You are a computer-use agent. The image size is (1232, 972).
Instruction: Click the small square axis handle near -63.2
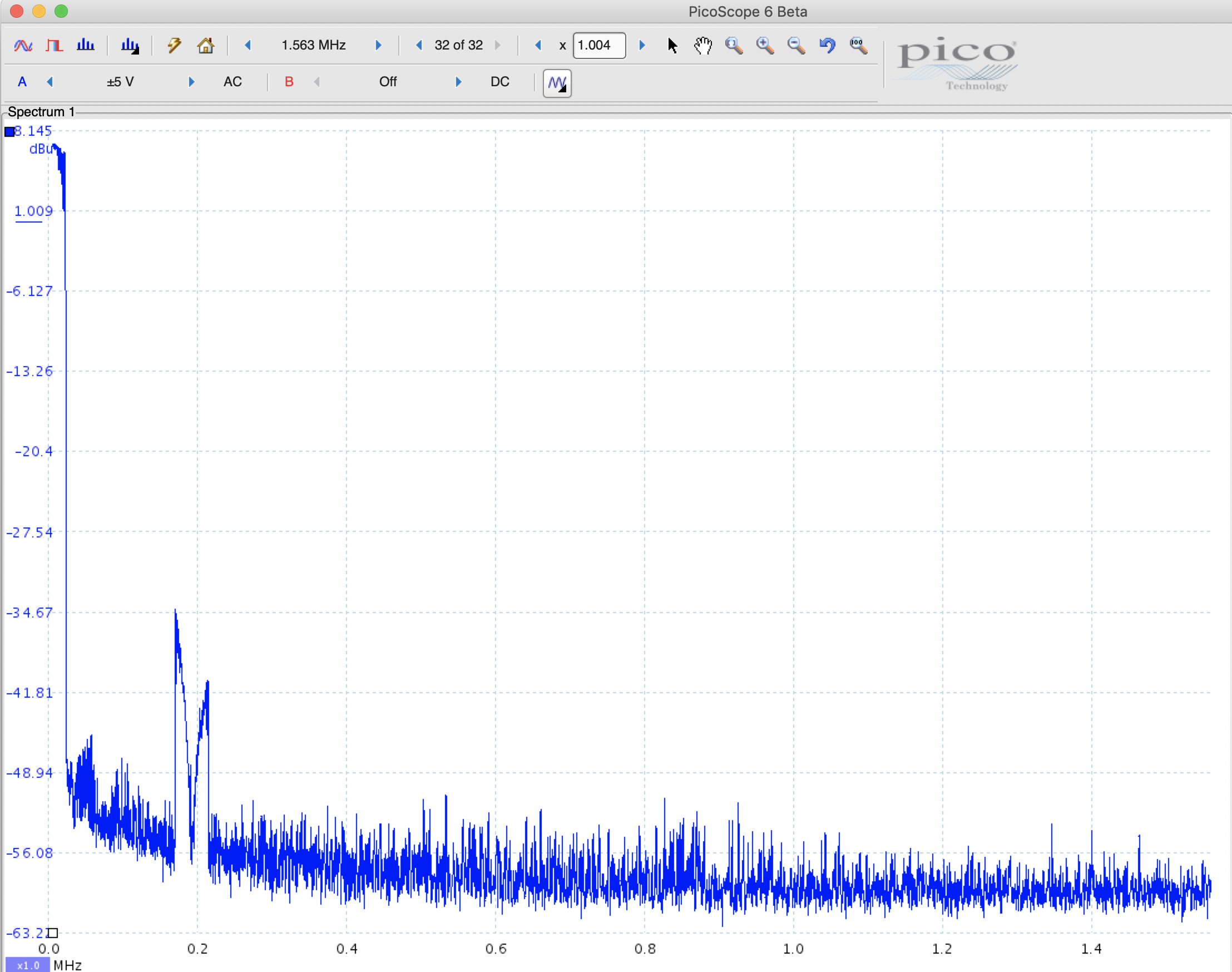(52, 932)
